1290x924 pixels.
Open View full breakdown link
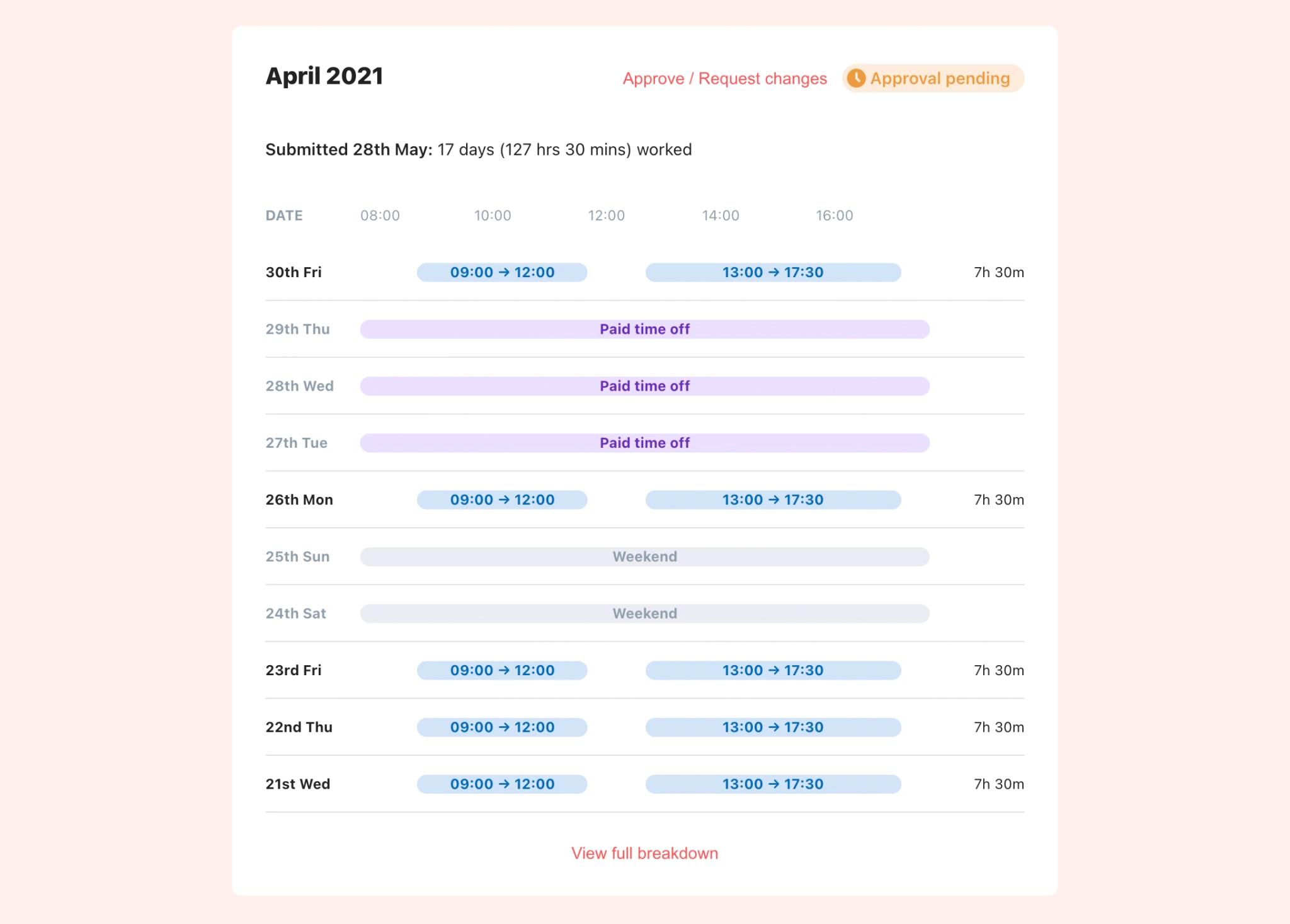[644, 853]
